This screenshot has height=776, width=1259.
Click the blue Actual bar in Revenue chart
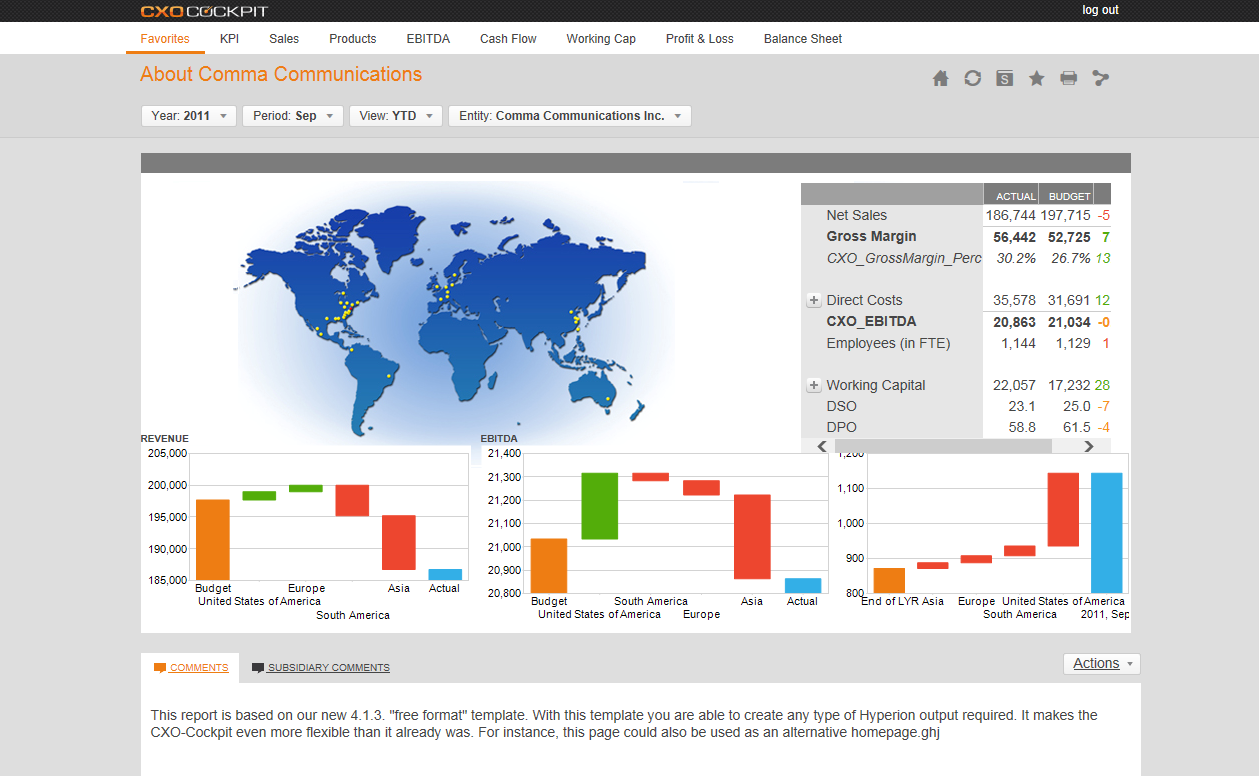(x=445, y=574)
